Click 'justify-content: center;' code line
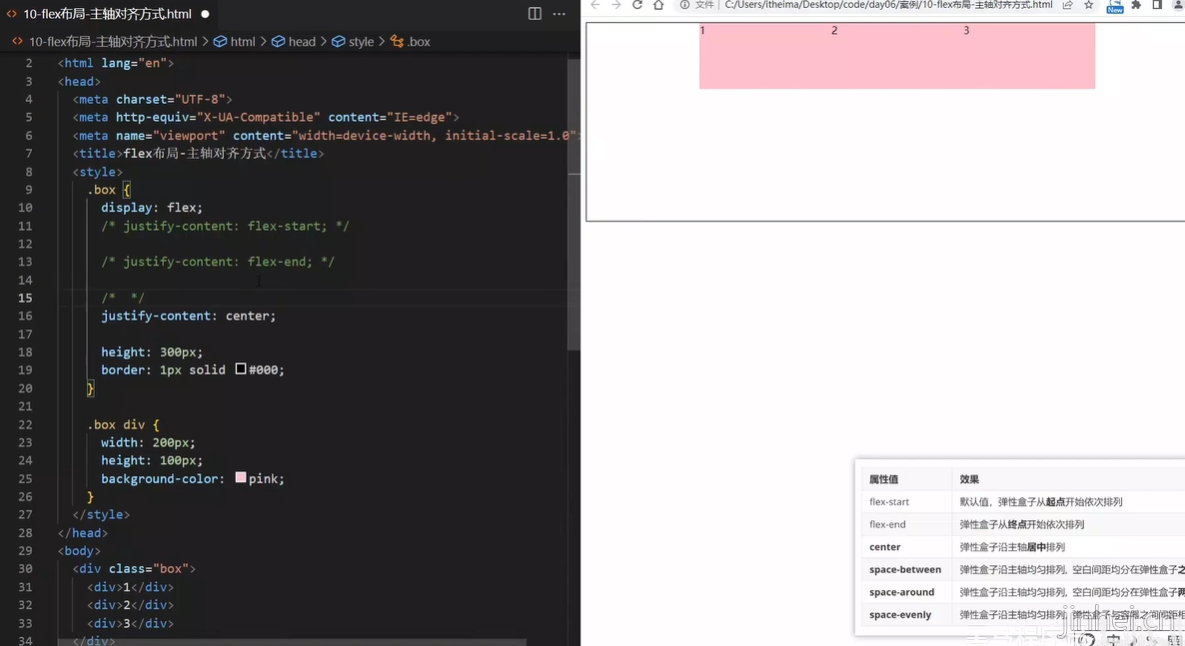Screen dimensions: 1185x646 pos(189,316)
